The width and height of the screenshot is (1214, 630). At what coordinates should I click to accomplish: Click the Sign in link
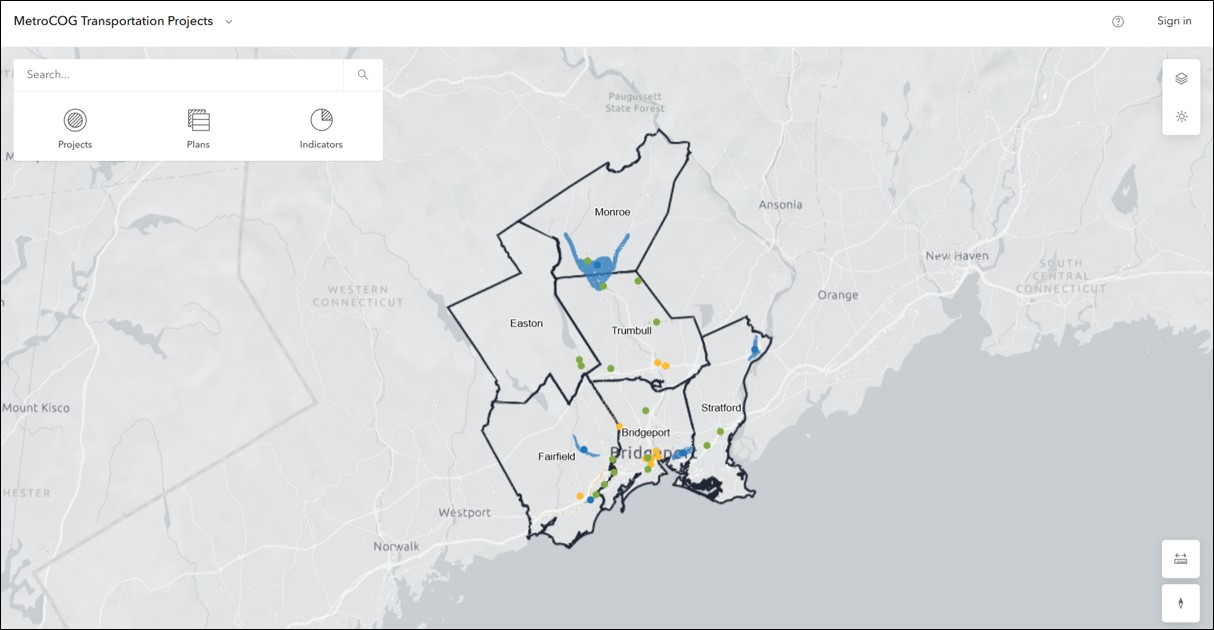point(1174,21)
